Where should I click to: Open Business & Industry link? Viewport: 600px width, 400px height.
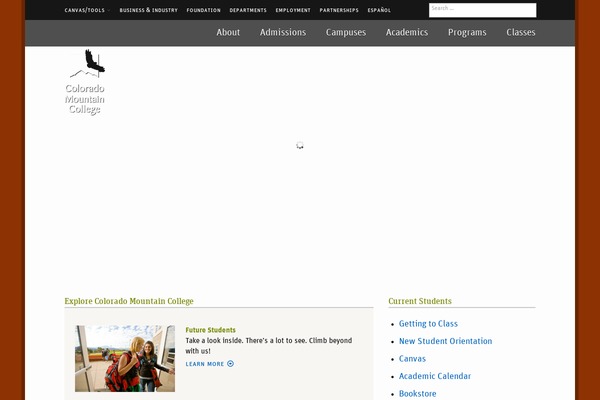[x=148, y=10]
